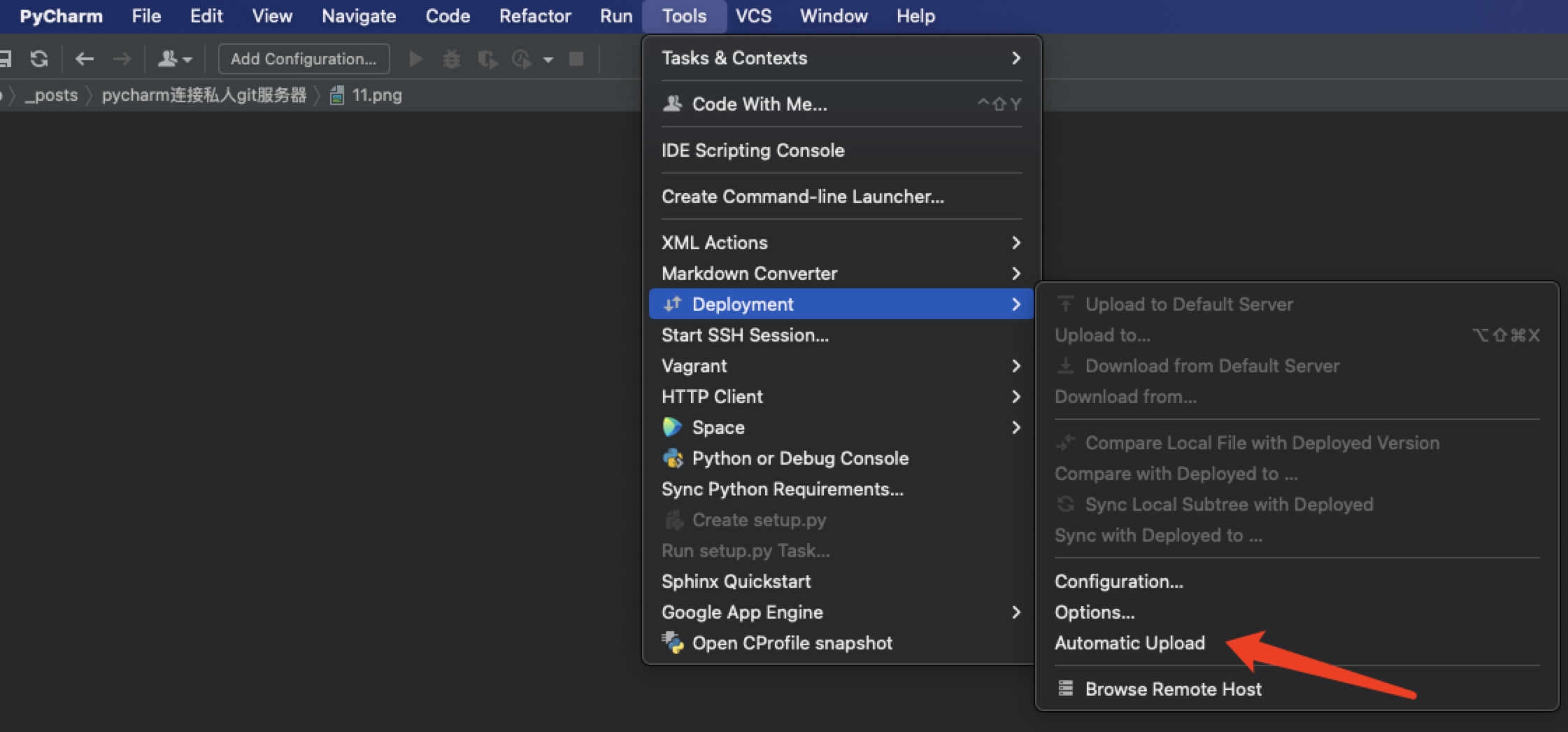The height and width of the screenshot is (732, 1568).
Task: Expand the Vagrant submenu
Action: 841,366
